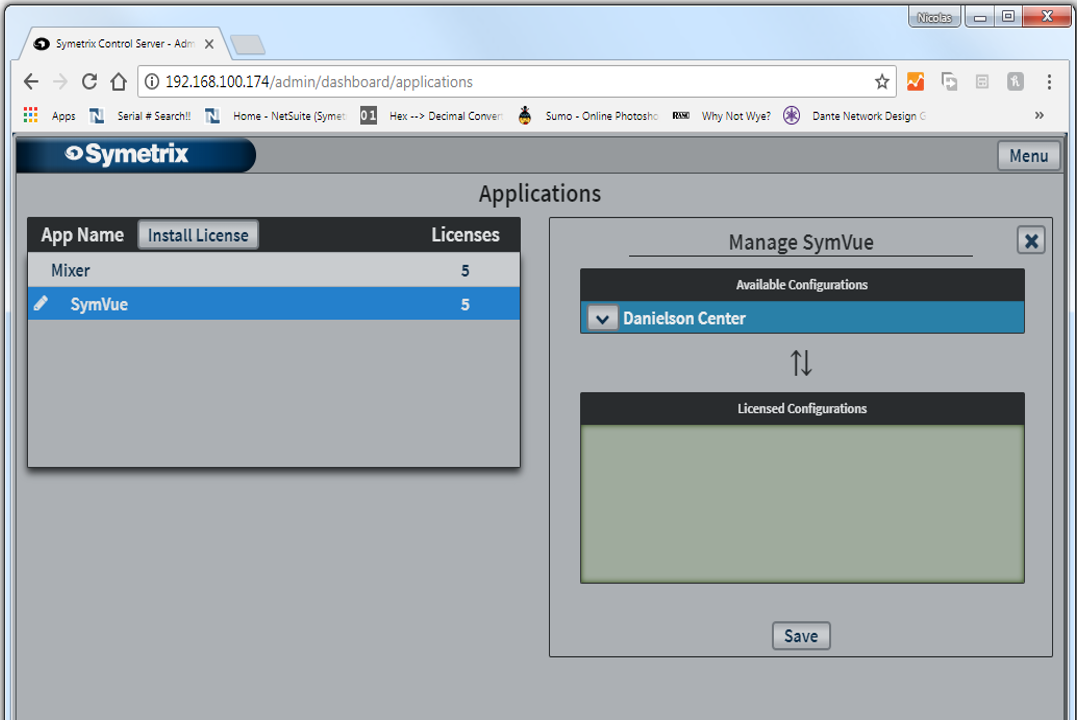
Task: Click the pencil edit icon for SymVue
Action: tap(41, 303)
